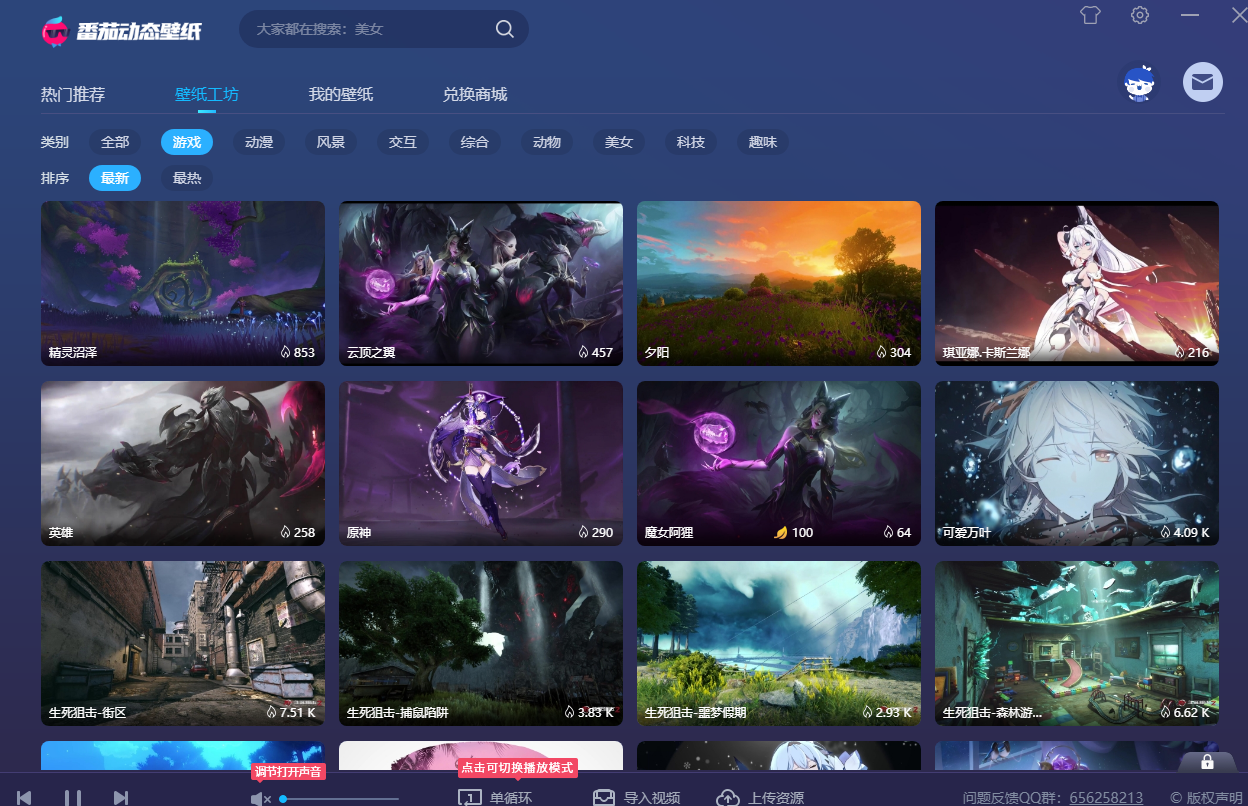Open the skin changer shirt icon
Image resolution: width=1248 pixels, height=806 pixels.
click(1090, 15)
